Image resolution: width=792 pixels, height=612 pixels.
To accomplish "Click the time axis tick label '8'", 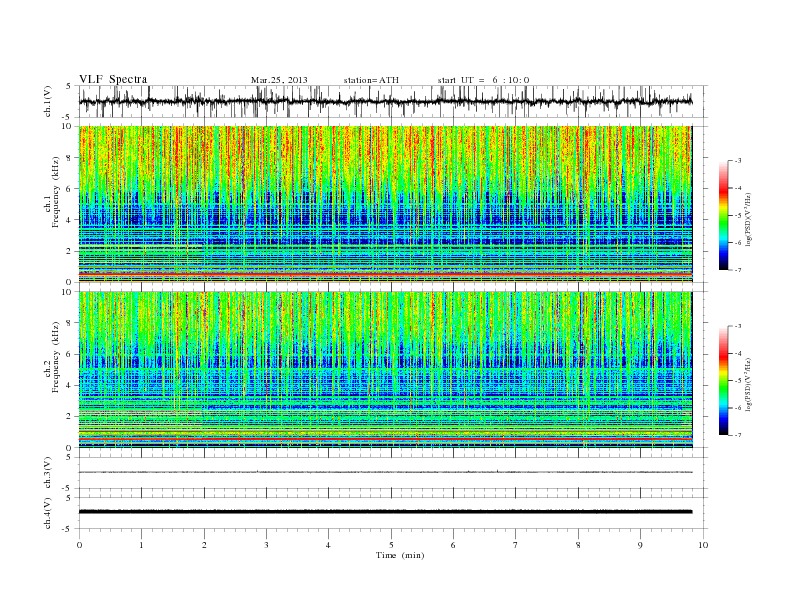I will pos(578,545).
